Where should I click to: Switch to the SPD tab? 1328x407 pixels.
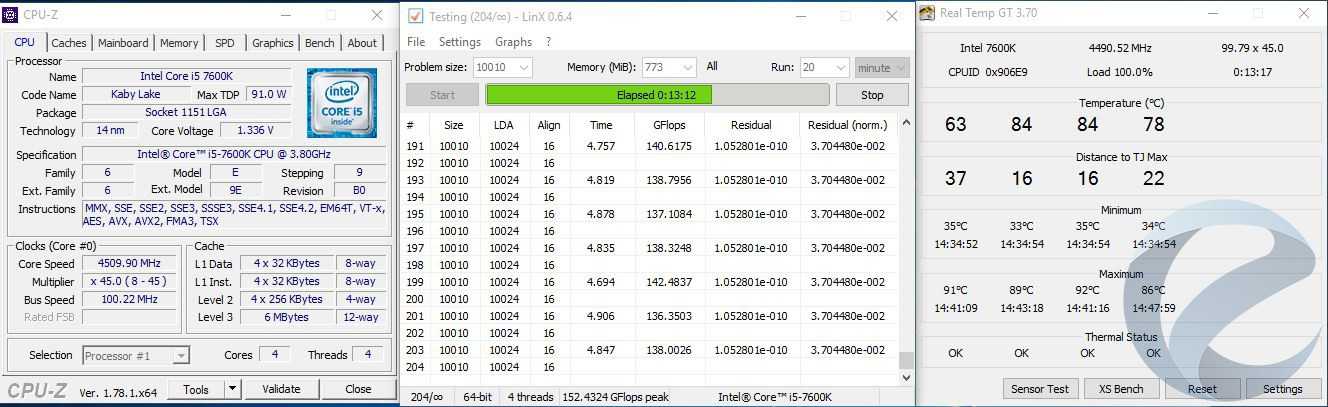225,43
